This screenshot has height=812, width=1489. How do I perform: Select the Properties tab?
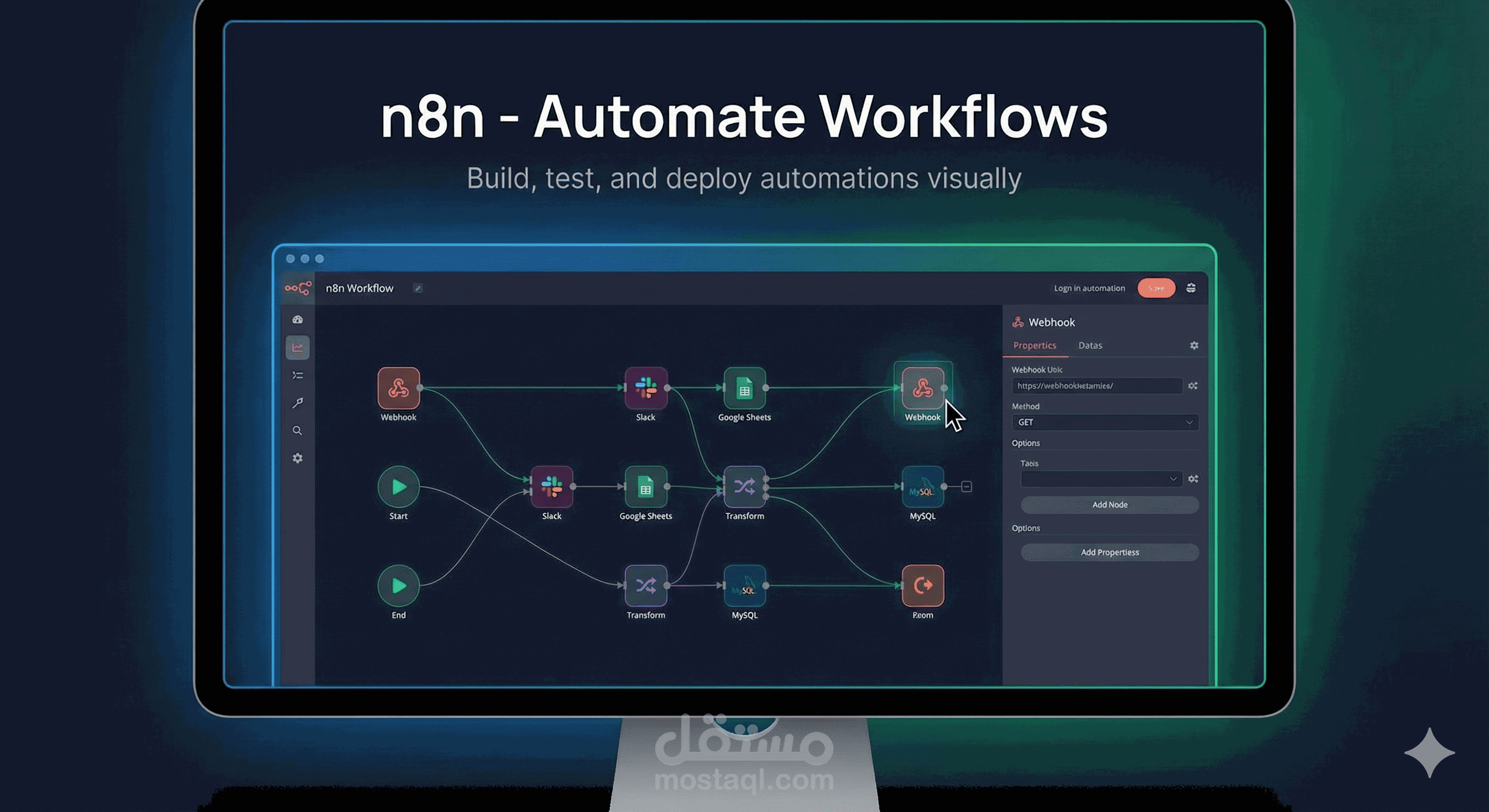tap(1034, 346)
